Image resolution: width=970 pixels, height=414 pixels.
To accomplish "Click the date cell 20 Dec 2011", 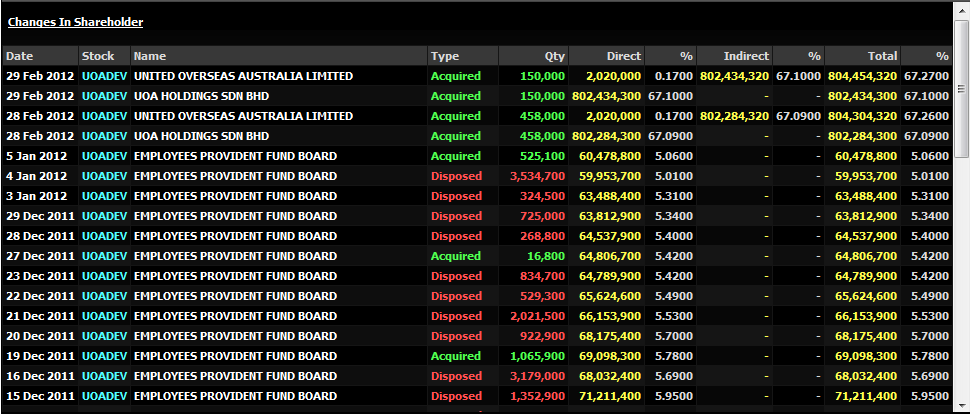I will click(x=40, y=336).
